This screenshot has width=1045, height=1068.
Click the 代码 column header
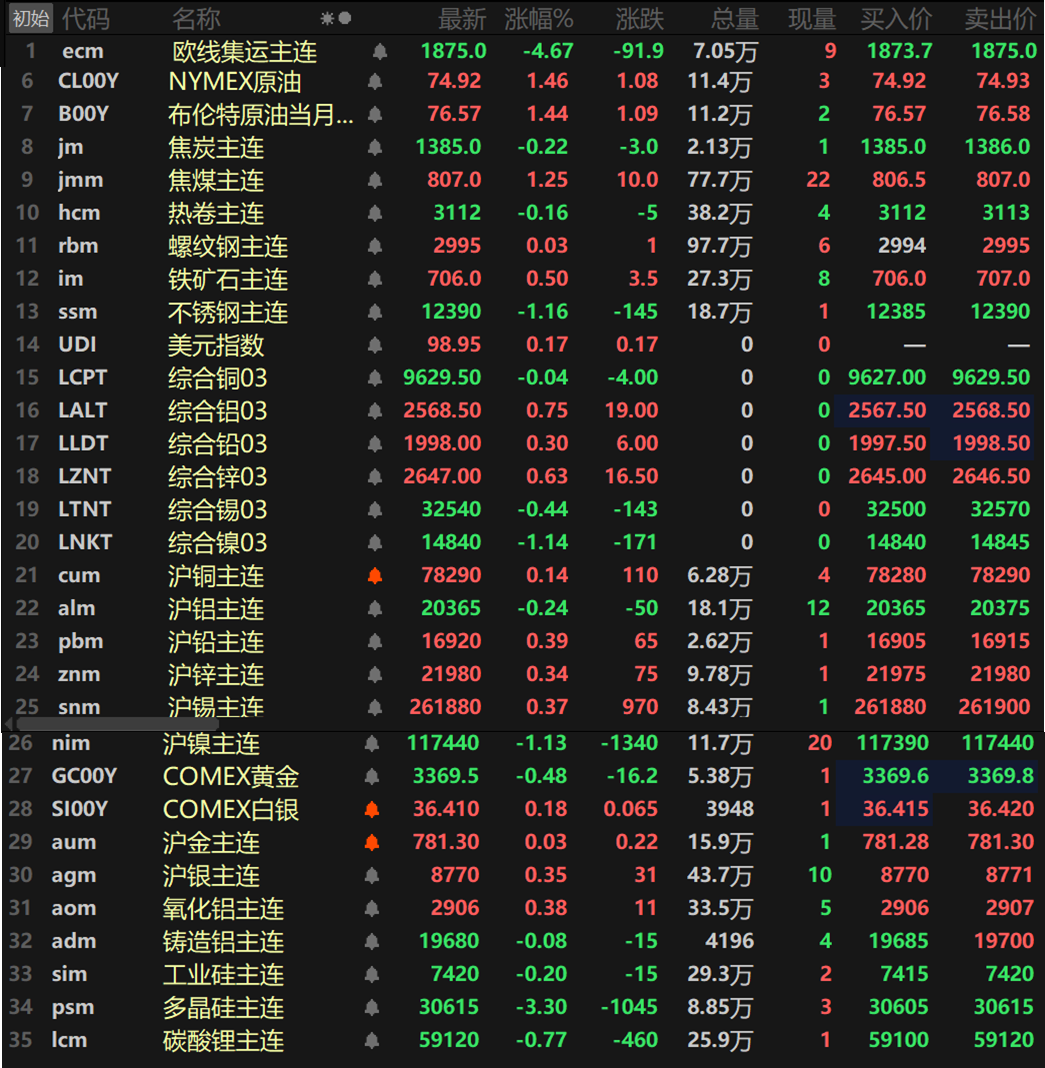pyautogui.click(x=86, y=18)
